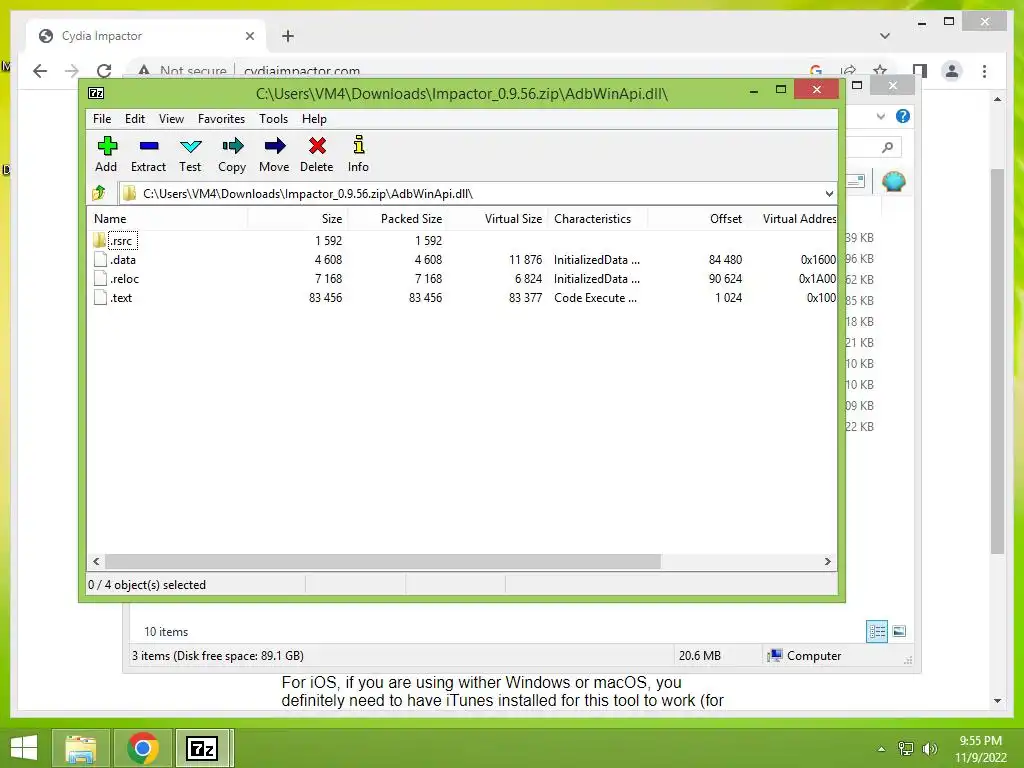This screenshot has width=1024, height=768.
Task: Open the Tools menu
Action: click(x=273, y=119)
